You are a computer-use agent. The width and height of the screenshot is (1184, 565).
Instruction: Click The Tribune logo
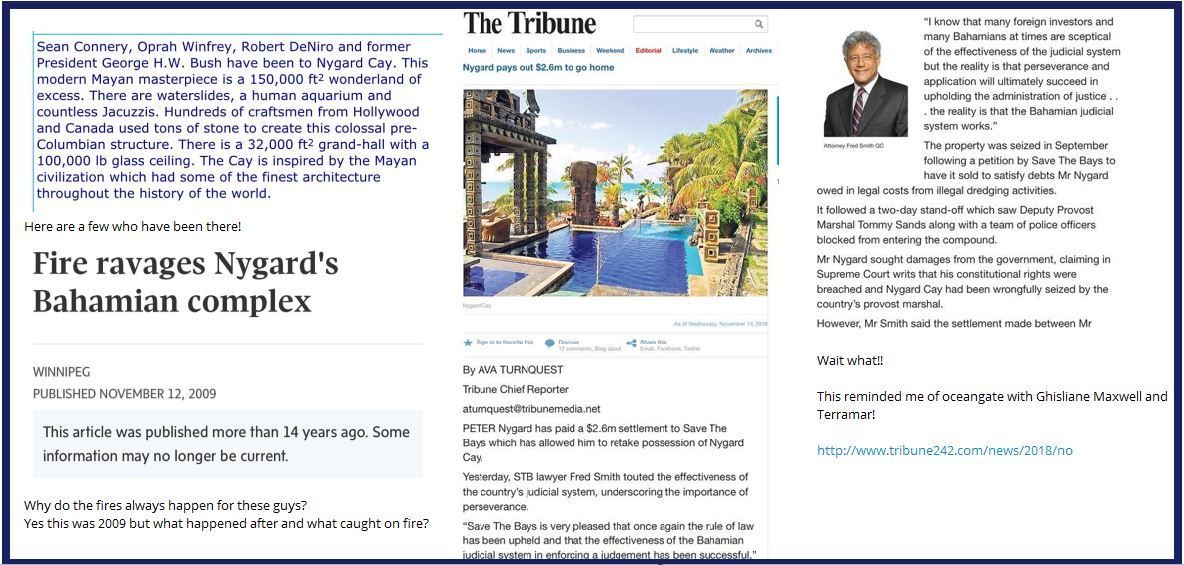coord(529,23)
